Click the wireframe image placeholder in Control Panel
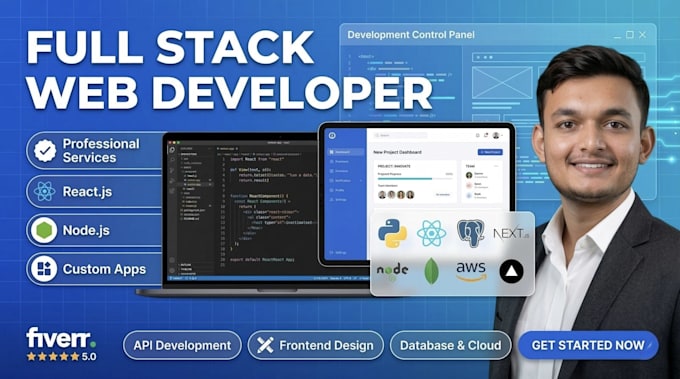The width and height of the screenshot is (680, 379). point(502,83)
